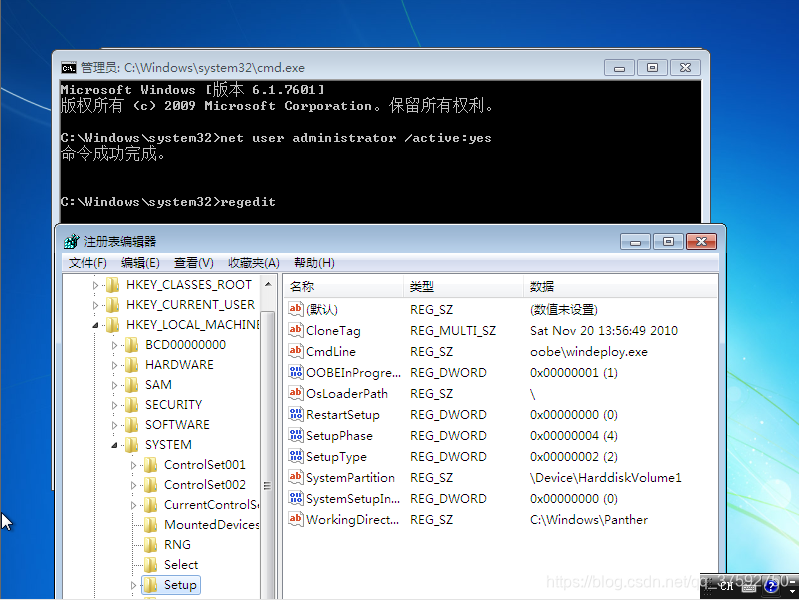Click the tree pane scroll-up arrow

[268, 284]
